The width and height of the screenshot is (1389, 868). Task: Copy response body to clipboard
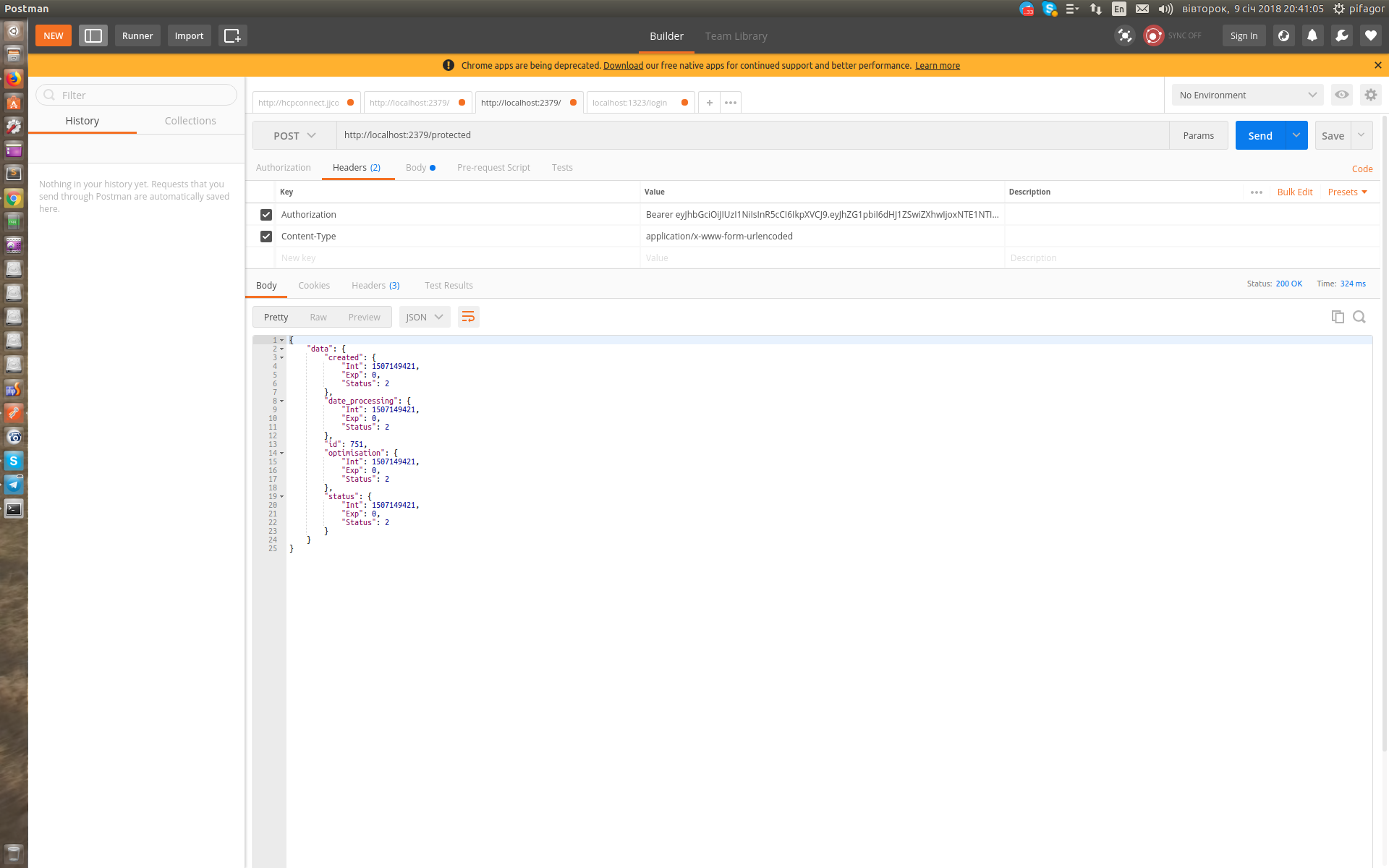pos(1338,317)
